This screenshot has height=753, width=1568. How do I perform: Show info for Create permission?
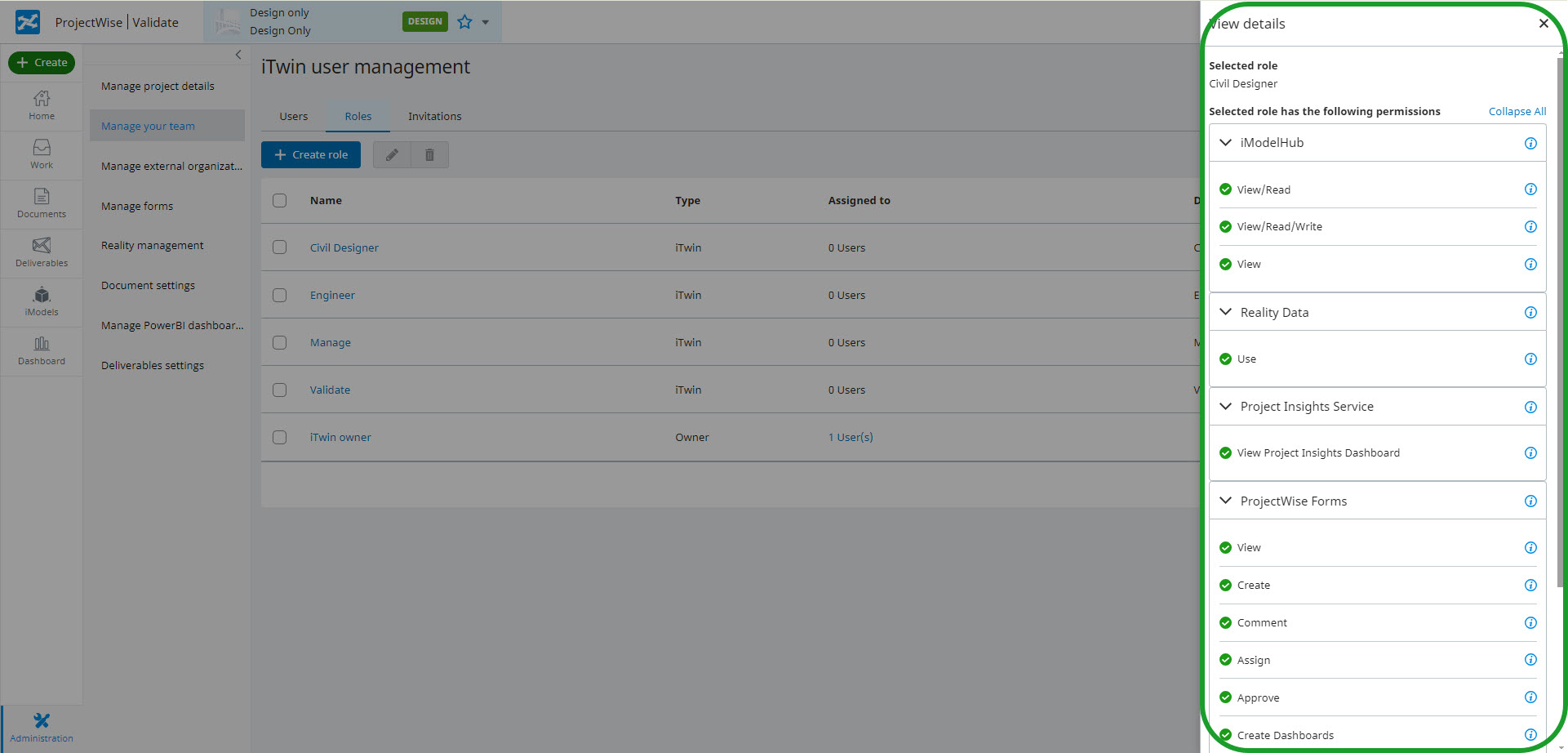pyautogui.click(x=1530, y=585)
